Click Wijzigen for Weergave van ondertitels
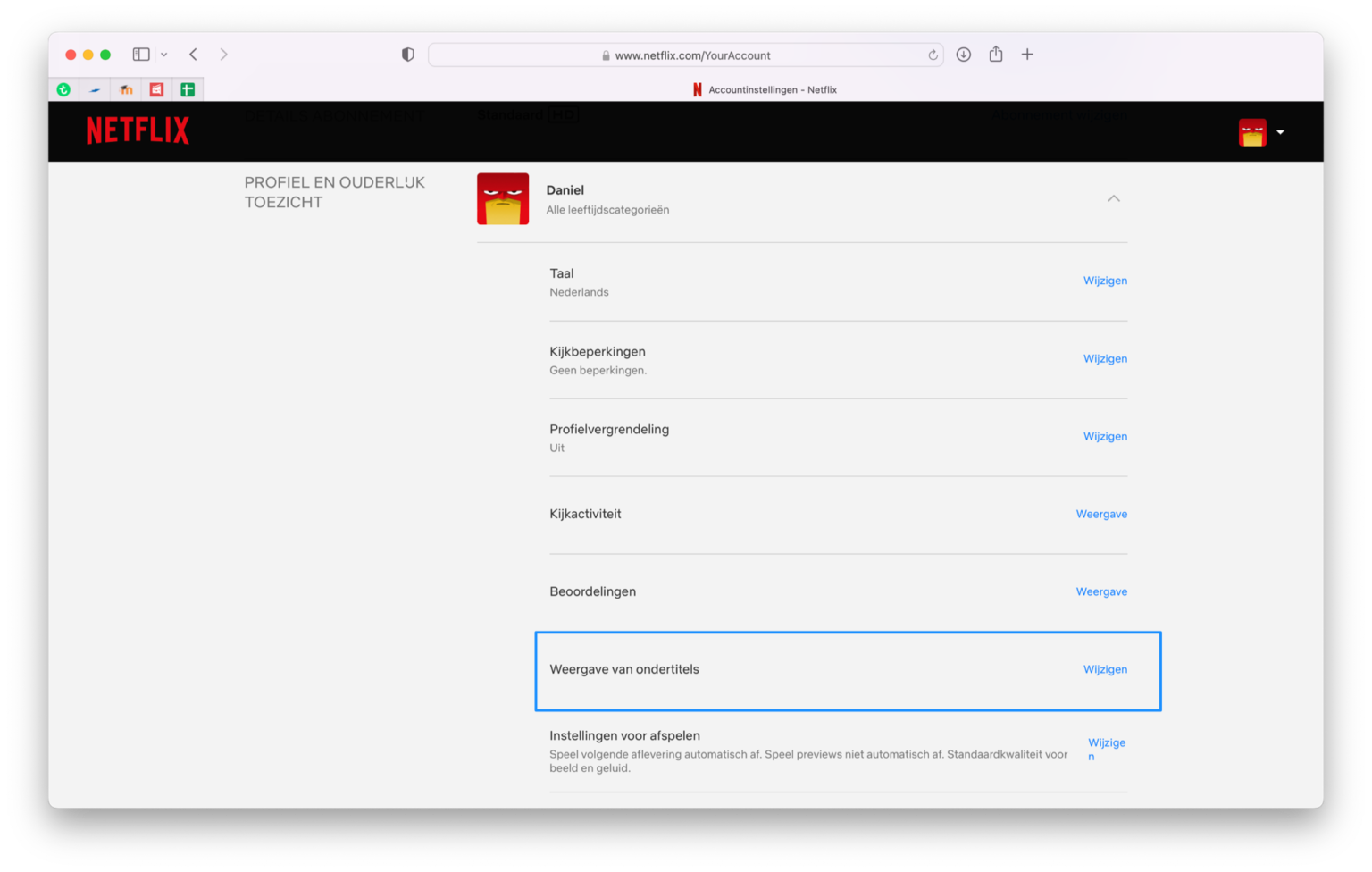This screenshot has width=1372, height=872. tap(1105, 669)
